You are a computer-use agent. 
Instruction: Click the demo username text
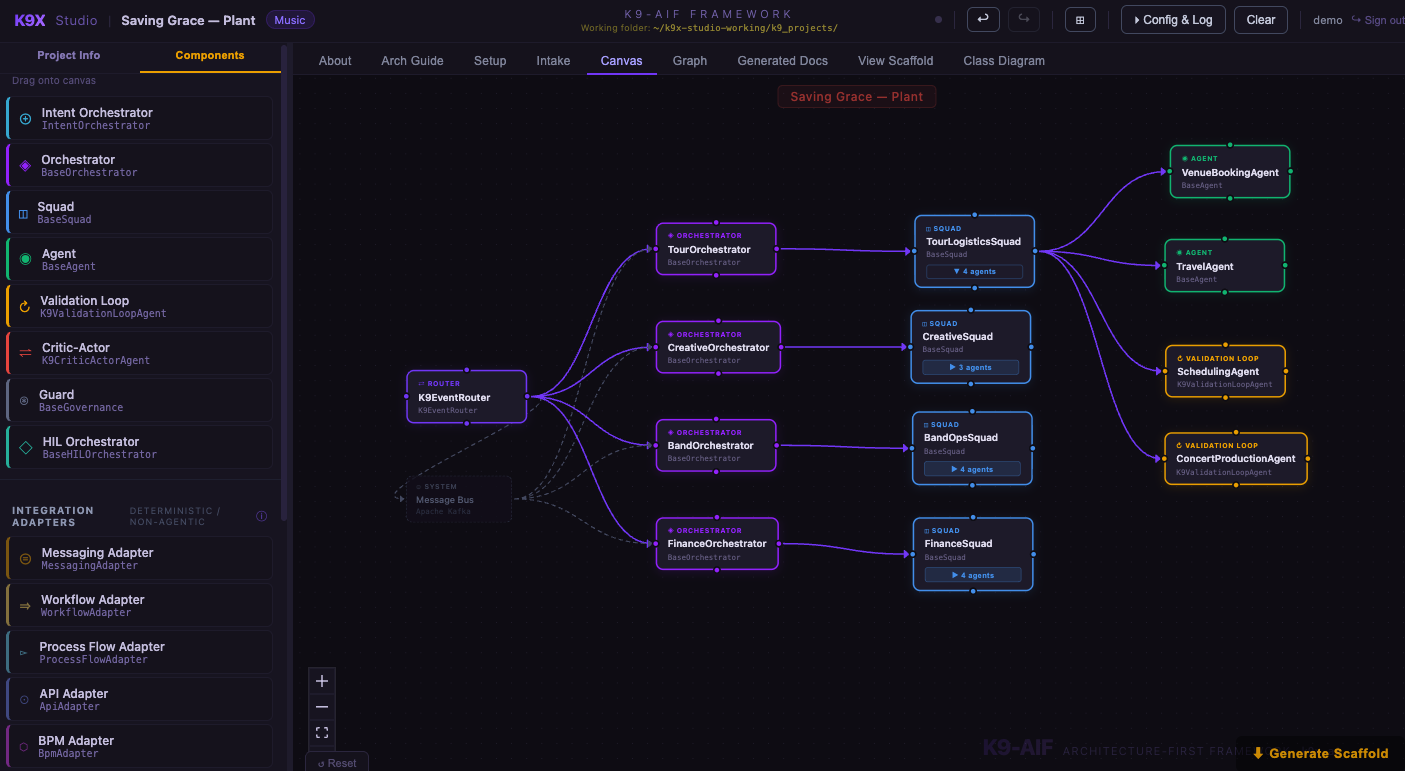click(1327, 20)
